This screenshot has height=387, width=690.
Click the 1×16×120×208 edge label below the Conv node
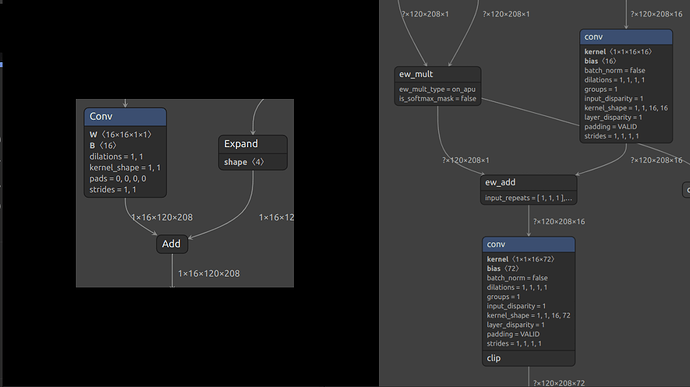(162, 217)
